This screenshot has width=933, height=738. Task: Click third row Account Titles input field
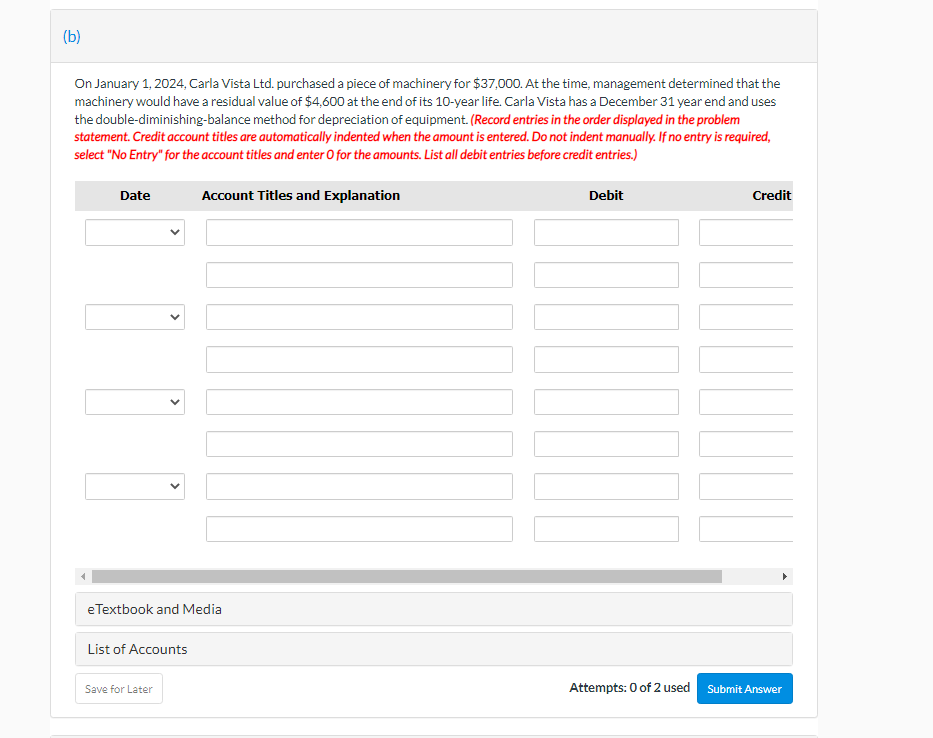click(x=359, y=317)
